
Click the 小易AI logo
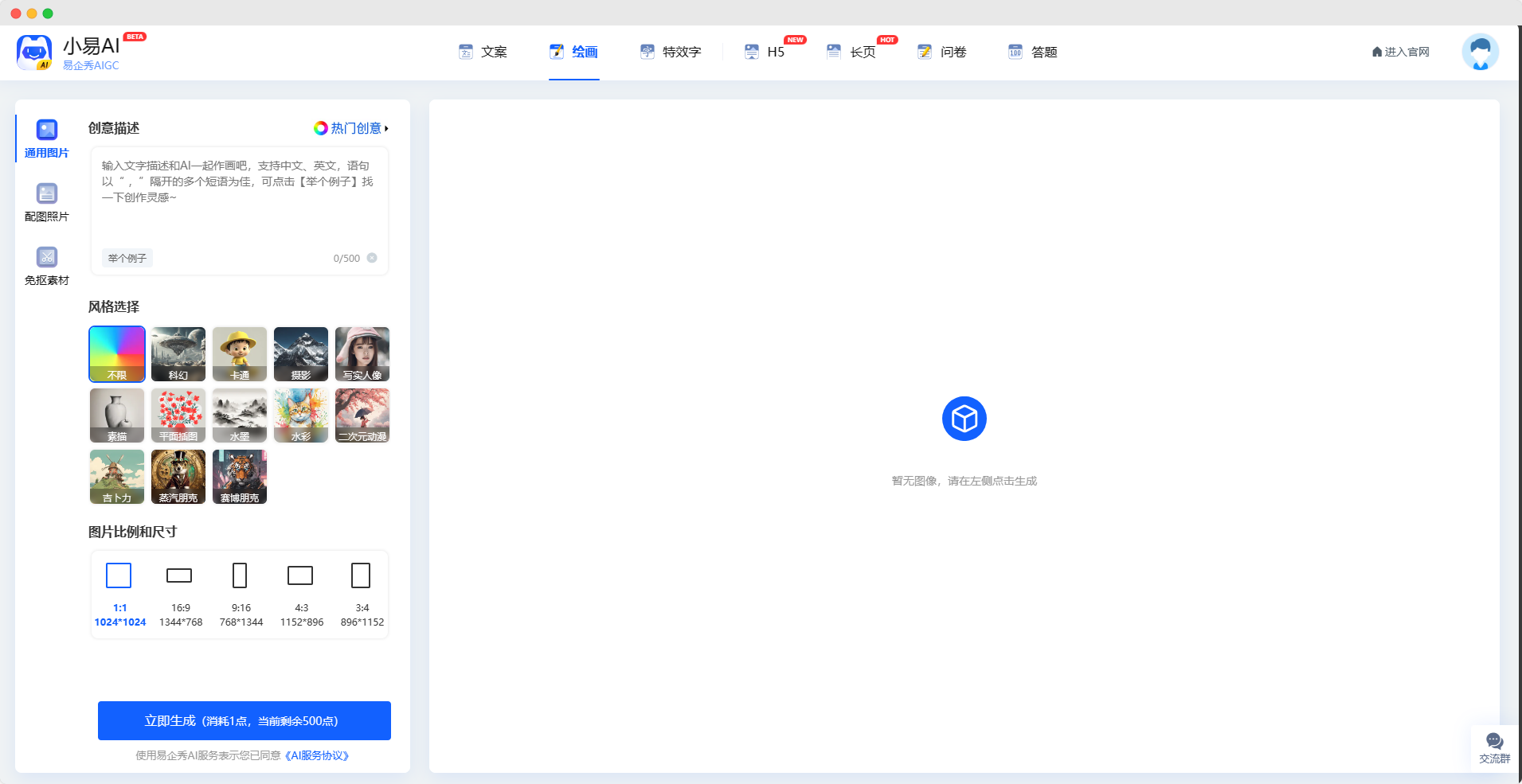click(x=34, y=53)
